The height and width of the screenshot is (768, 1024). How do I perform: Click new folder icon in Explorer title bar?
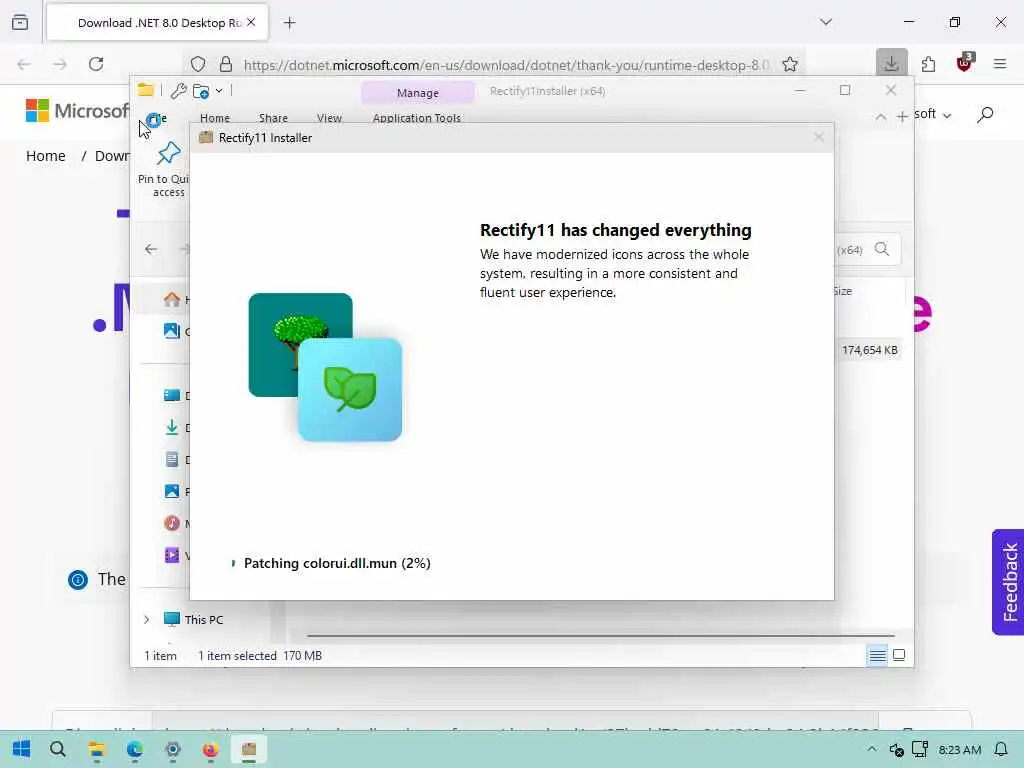201,91
